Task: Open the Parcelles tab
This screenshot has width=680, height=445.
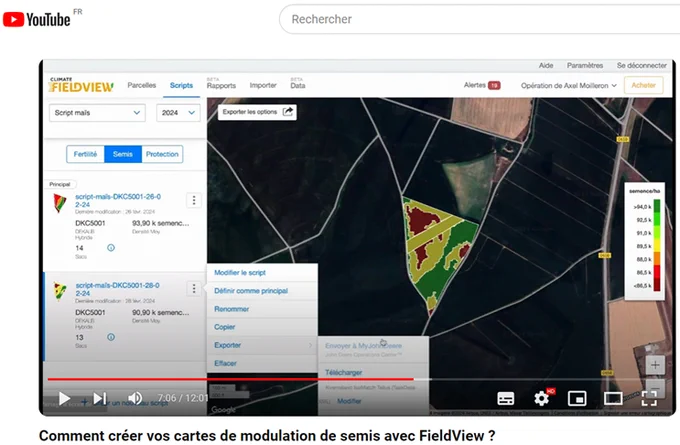Action: [142, 85]
